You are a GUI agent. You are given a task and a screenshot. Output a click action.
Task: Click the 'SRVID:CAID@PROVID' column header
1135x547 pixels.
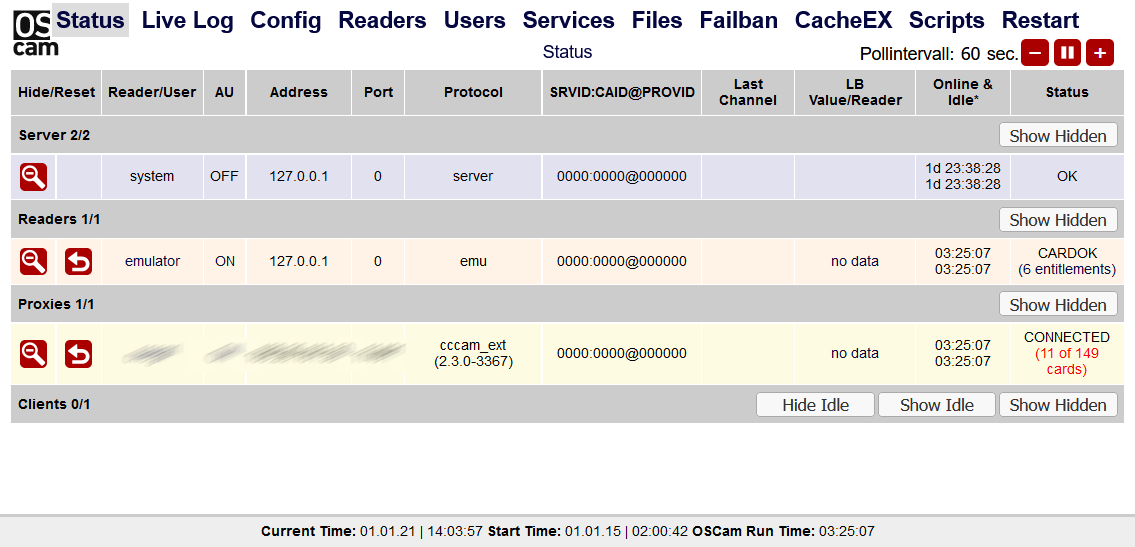(x=622, y=93)
